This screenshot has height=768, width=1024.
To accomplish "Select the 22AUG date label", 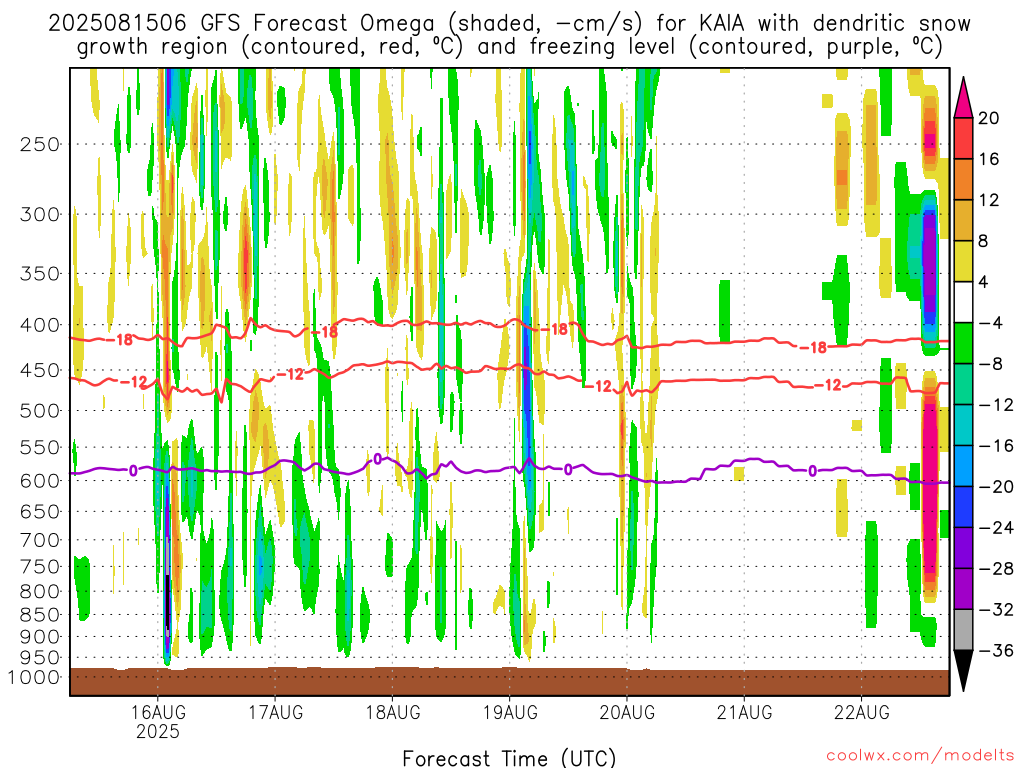I will (x=861, y=712).
